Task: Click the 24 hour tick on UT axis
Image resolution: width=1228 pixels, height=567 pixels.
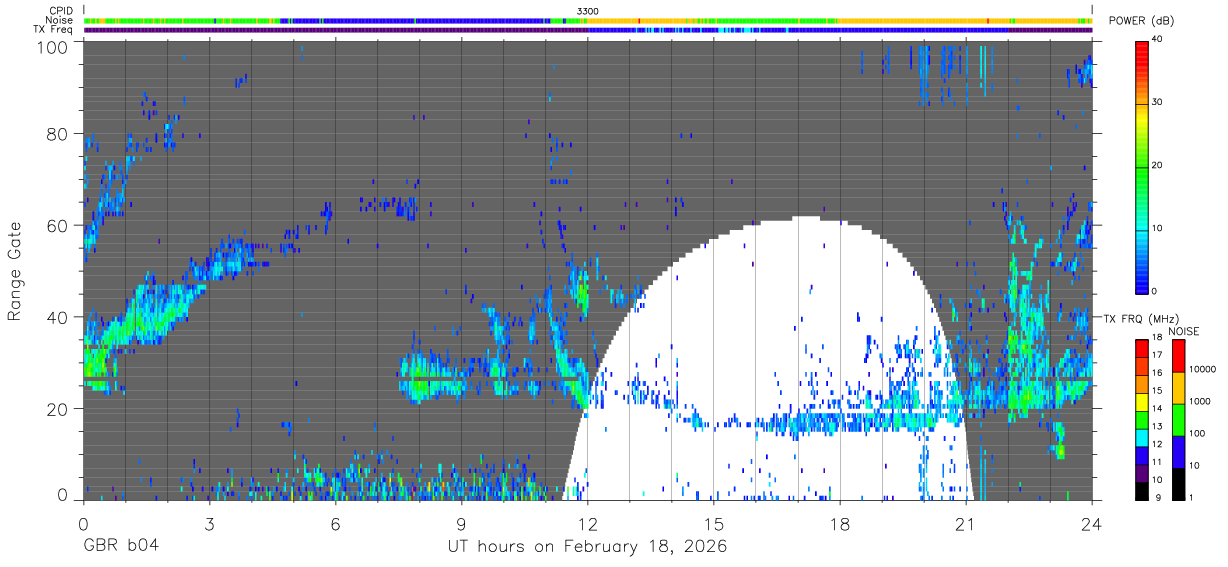Action: [1092, 523]
